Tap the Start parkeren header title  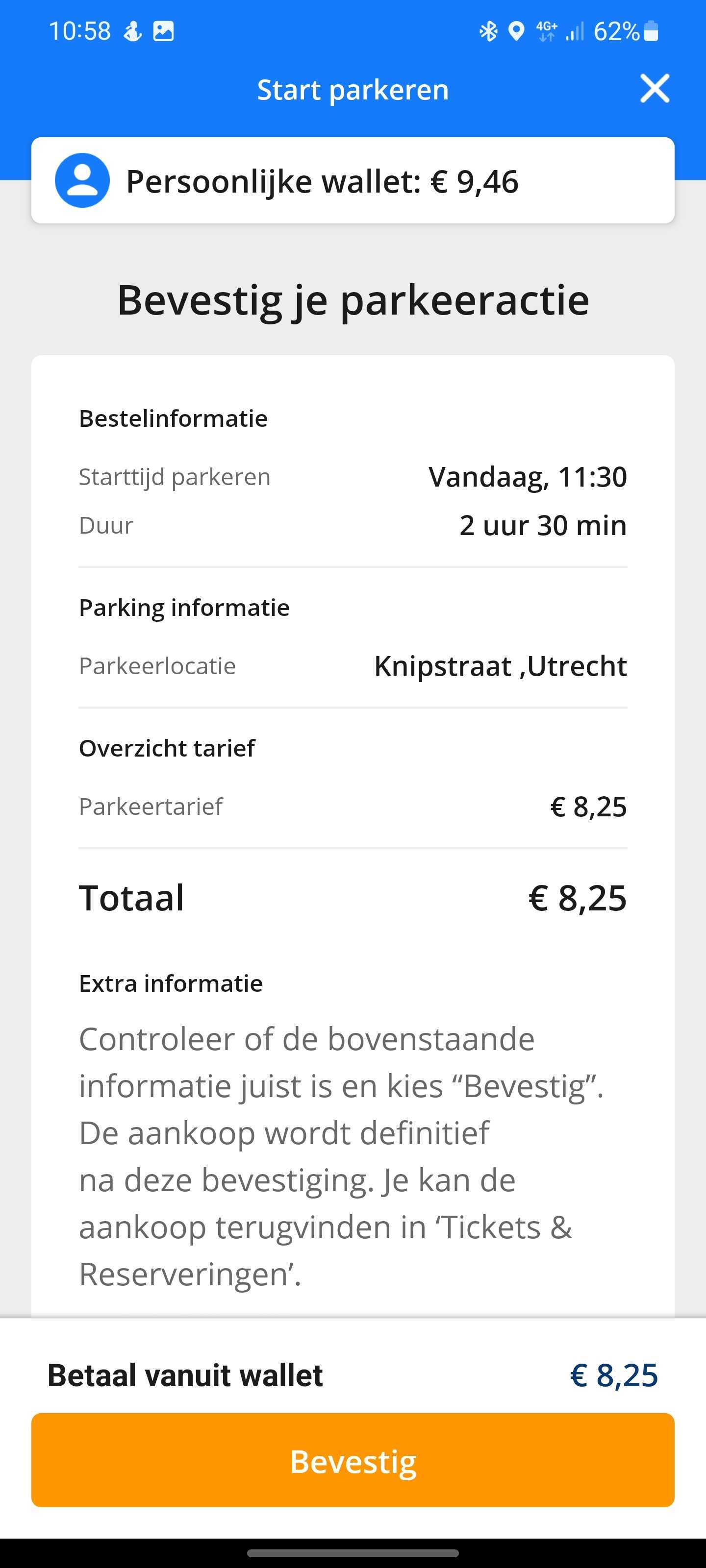pyautogui.click(x=353, y=90)
